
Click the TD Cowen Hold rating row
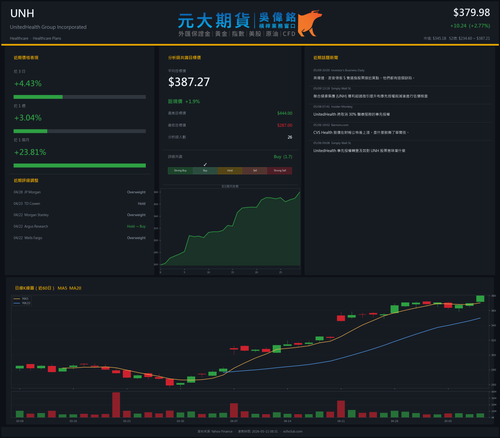(80, 204)
